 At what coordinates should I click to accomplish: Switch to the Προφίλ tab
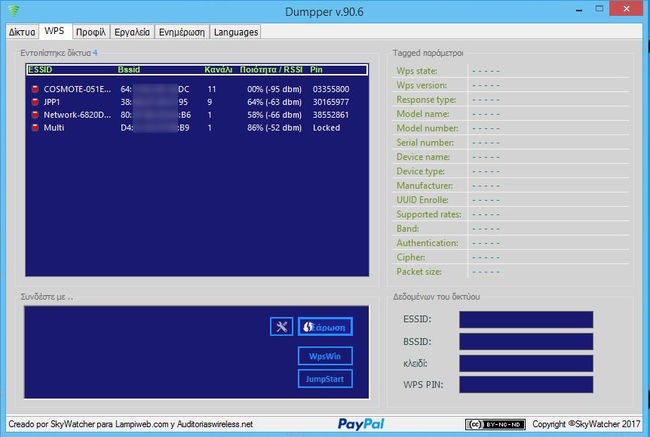(x=90, y=32)
